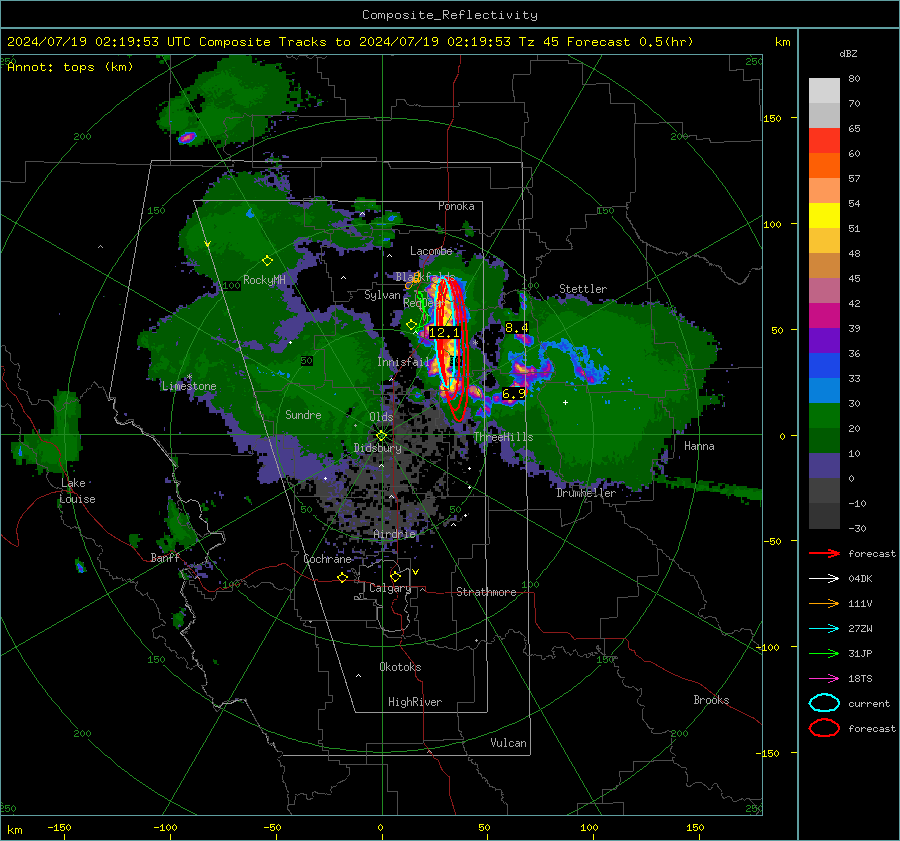Viewport: 900px width, 841px height.
Task: Click the yellow diamond radar marker at Olds
Action: 381,436
